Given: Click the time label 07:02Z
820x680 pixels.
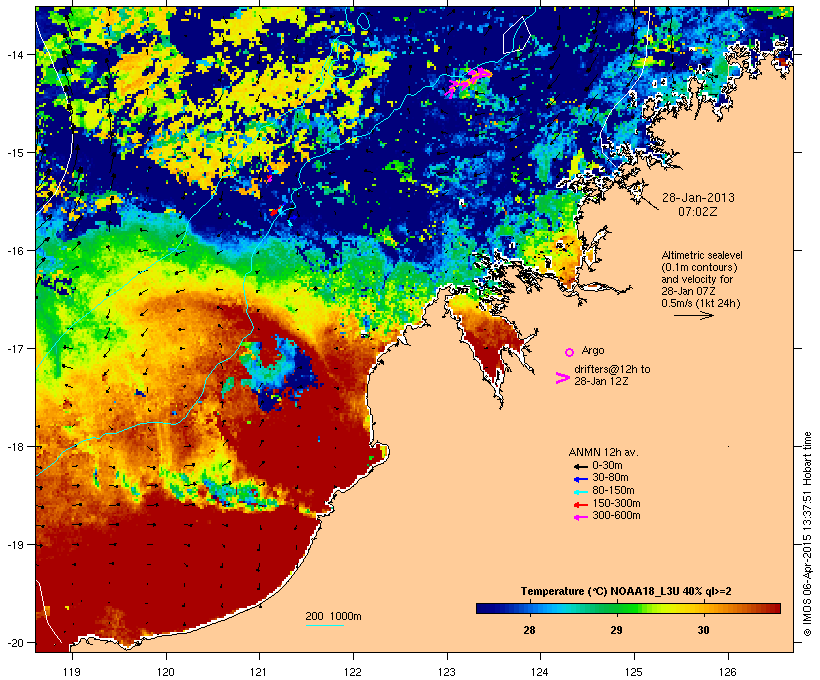Looking at the screenshot, I should [698, 212].
